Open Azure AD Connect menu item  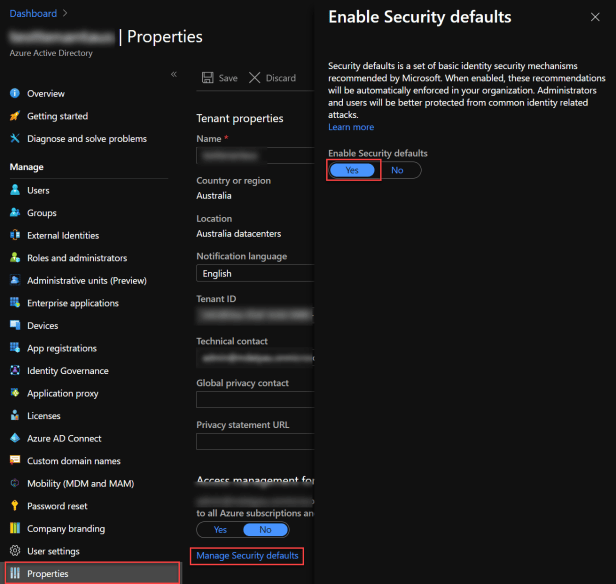(64, 439)
